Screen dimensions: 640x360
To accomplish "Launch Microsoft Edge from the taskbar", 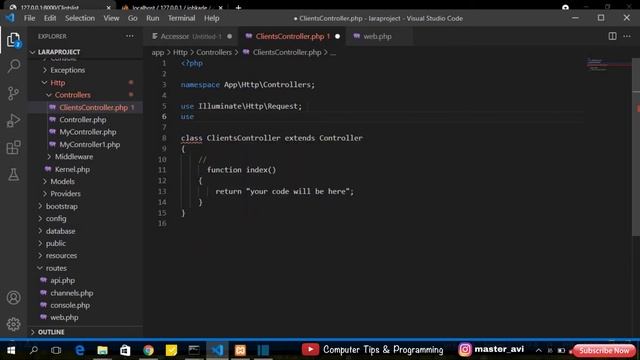I will [80, 350].
